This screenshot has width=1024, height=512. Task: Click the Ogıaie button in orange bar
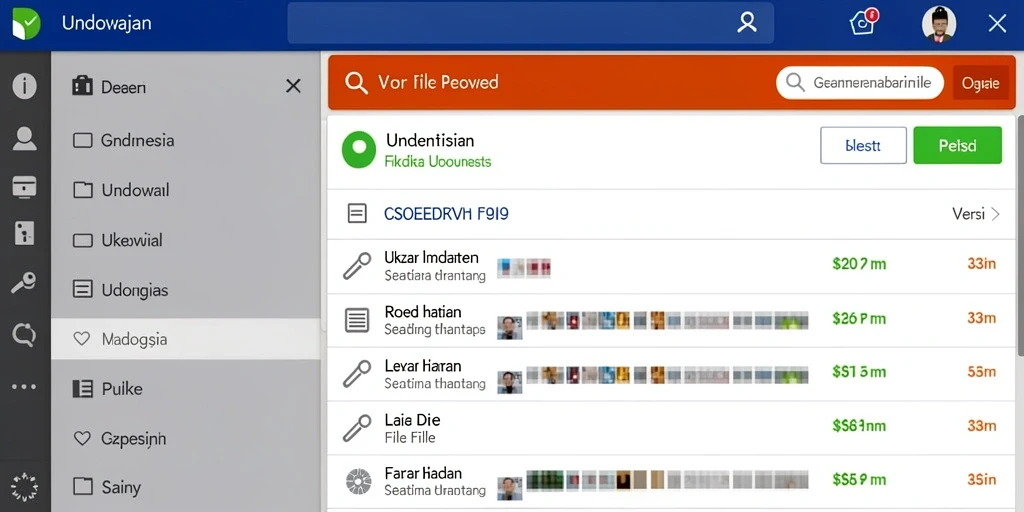[x=980, y=83]
